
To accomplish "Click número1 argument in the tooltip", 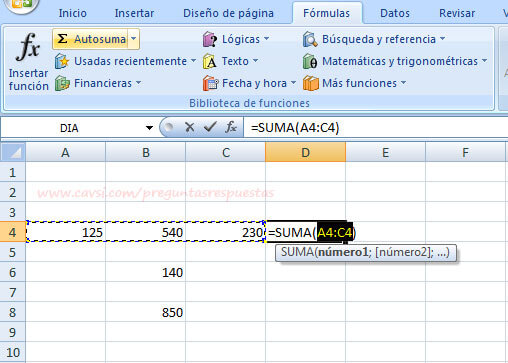I will pyautogui.click(x=343, y=252).
